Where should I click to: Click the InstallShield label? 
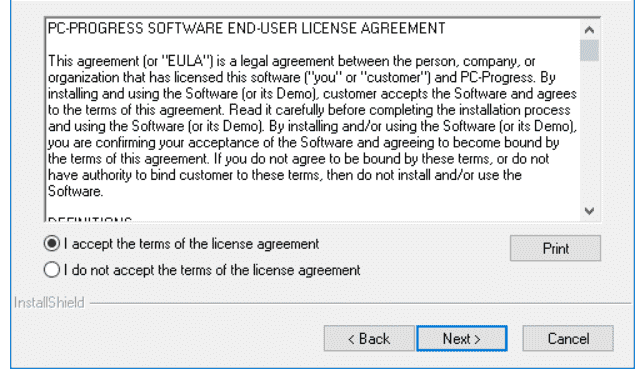click(49, 303)
